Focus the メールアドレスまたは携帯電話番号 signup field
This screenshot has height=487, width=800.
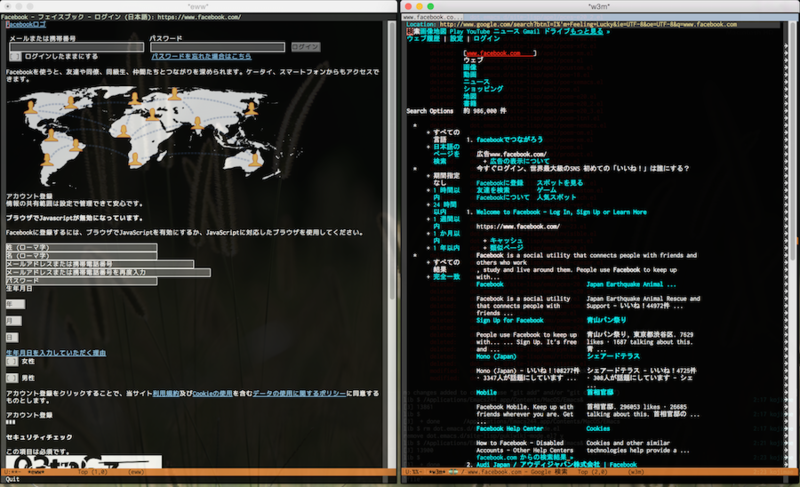pos(100,264)
